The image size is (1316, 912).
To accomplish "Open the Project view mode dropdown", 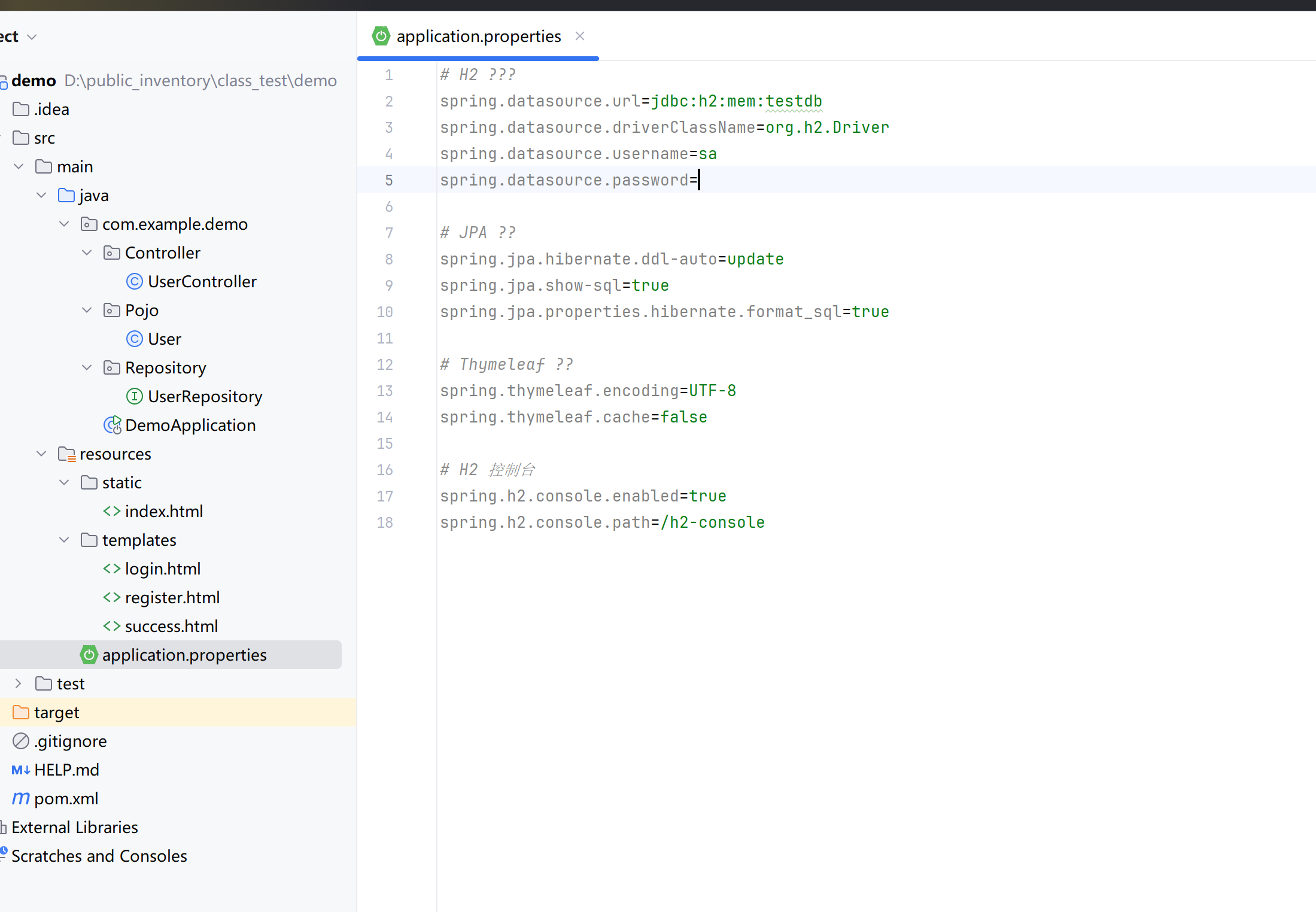I will click(32, 36).
